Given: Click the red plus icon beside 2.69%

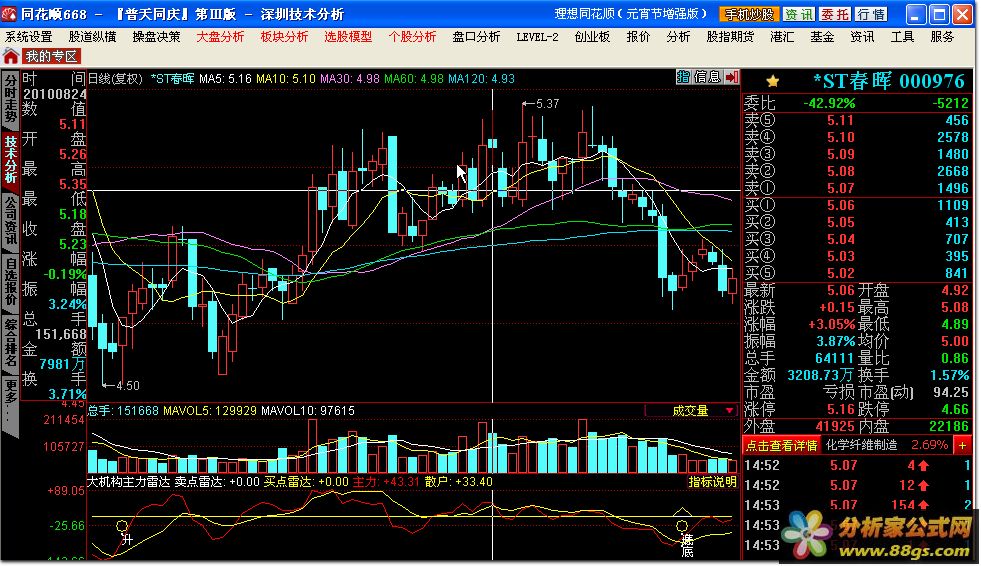Looking at the screenshot, I should (962, 445).
